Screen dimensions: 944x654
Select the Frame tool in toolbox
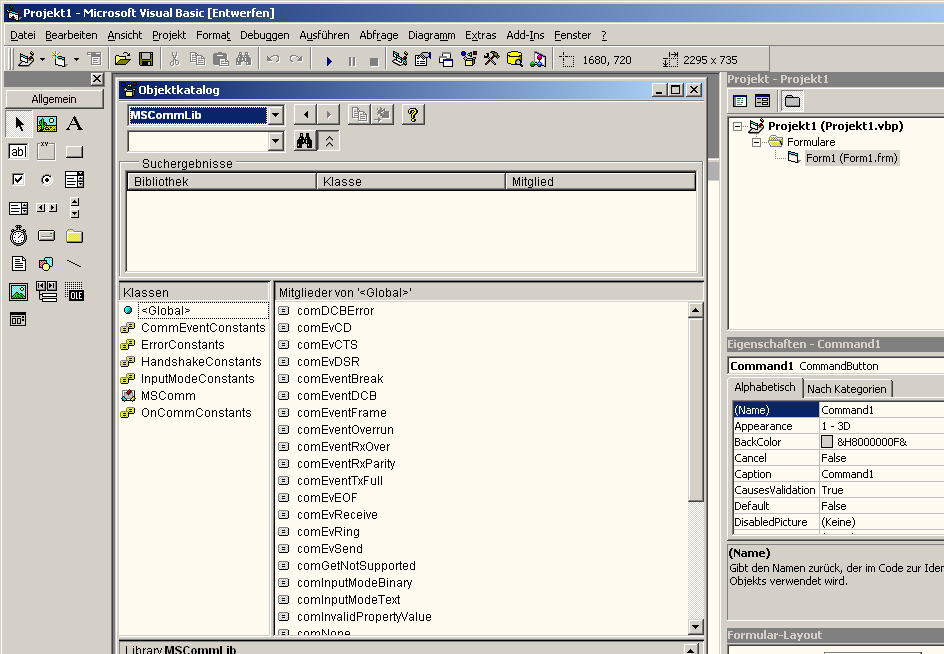pyautogui.click(x=46, y=151)
